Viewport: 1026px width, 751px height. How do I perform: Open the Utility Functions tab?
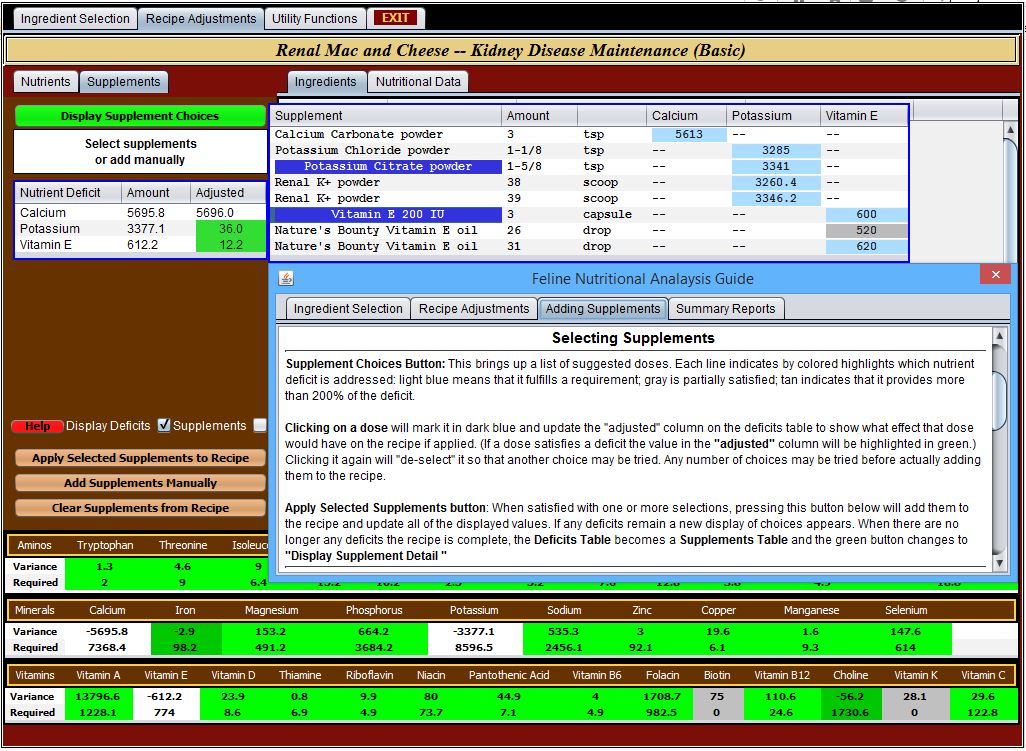pos(314,18)
